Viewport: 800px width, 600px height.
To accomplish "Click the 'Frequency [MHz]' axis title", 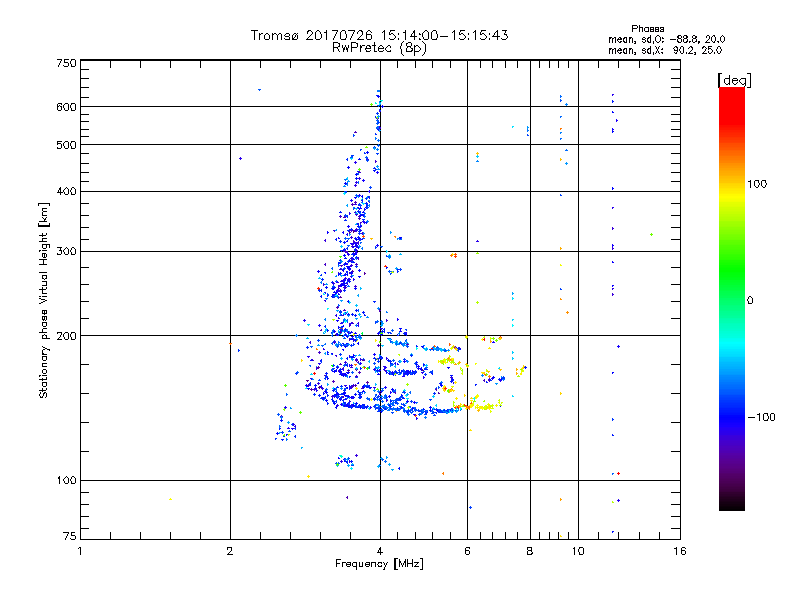I will 380,564.
